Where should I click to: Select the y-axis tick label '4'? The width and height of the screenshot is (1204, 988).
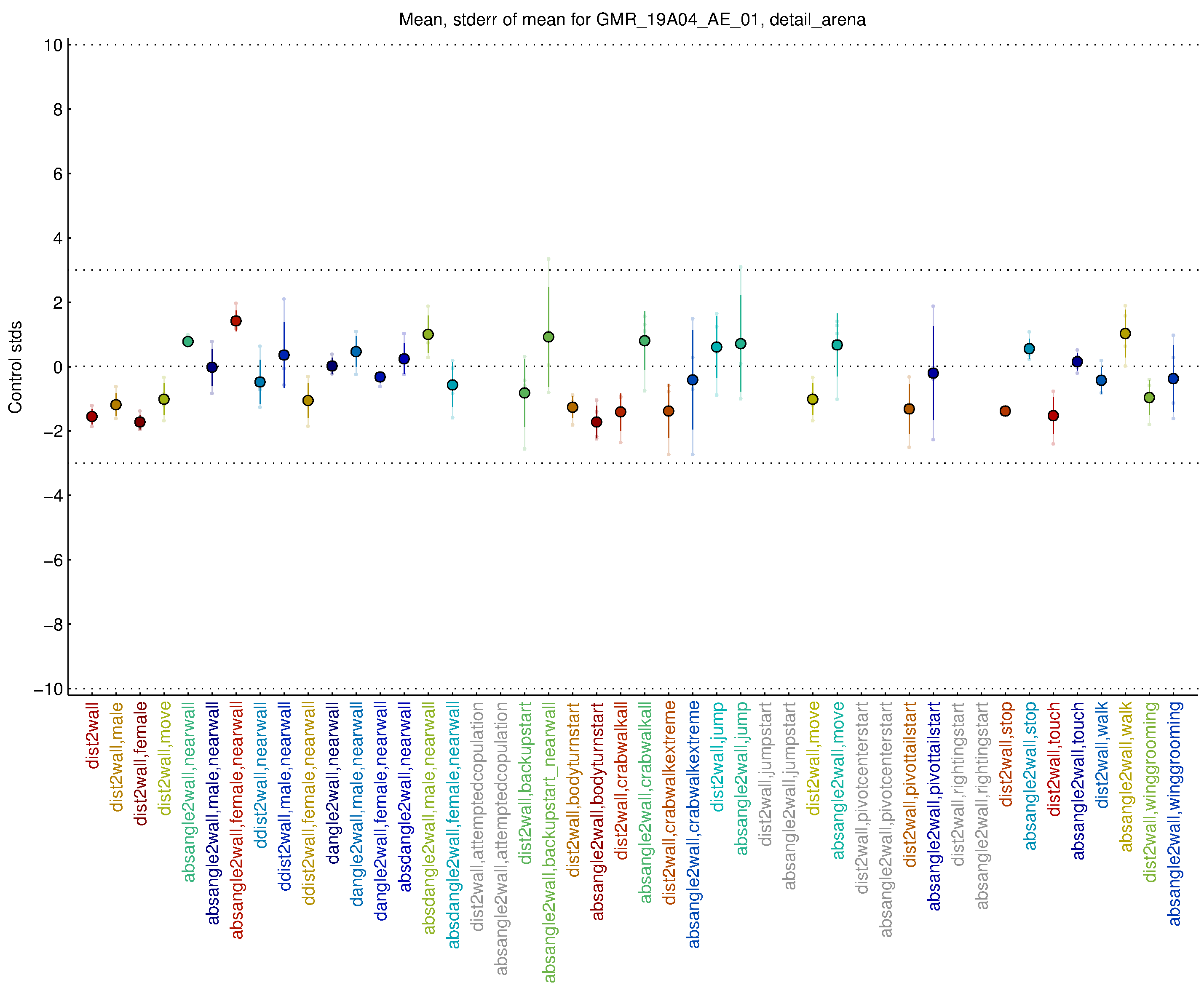pos(58,238)
